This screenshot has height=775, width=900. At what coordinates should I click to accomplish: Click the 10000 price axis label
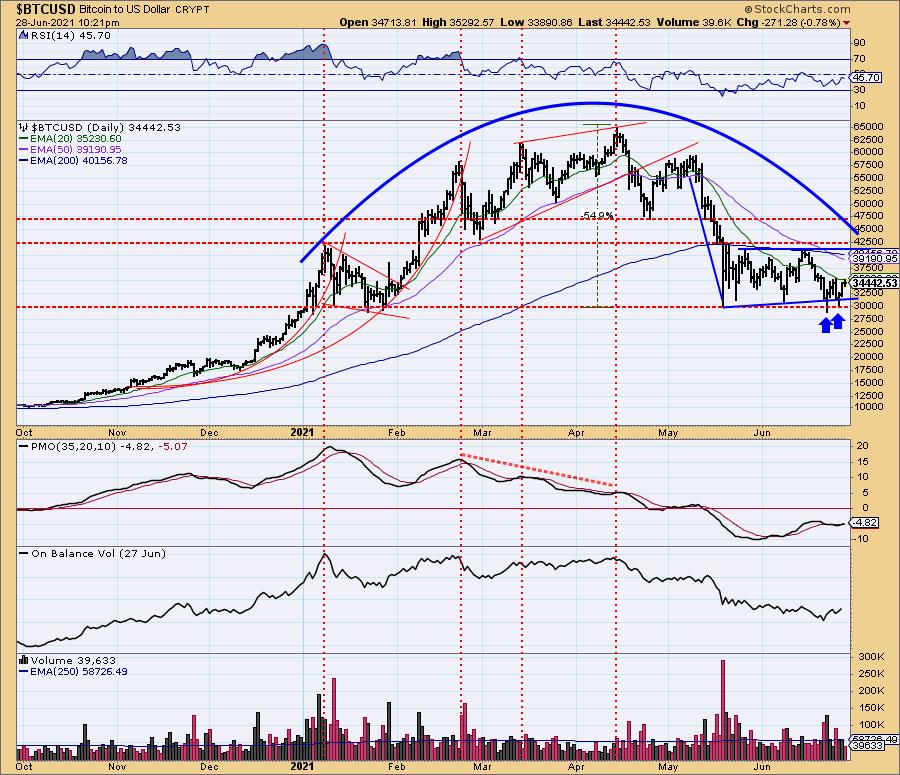(x=868, y=407)
